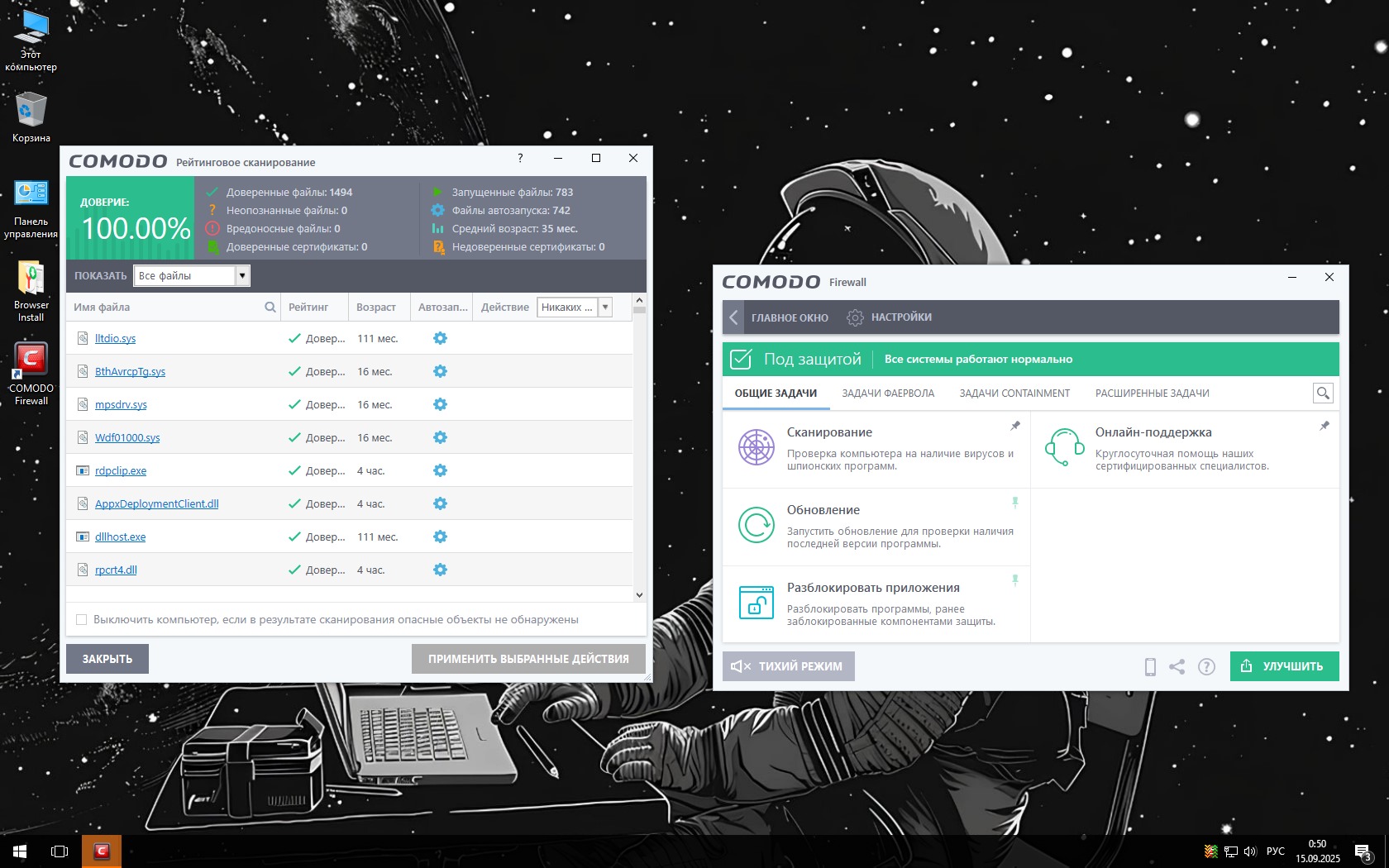The width and height of the screenshot is (1389, 868).
Task: Open the rdpclip.exe file link
Action: (x=121, y=470)
